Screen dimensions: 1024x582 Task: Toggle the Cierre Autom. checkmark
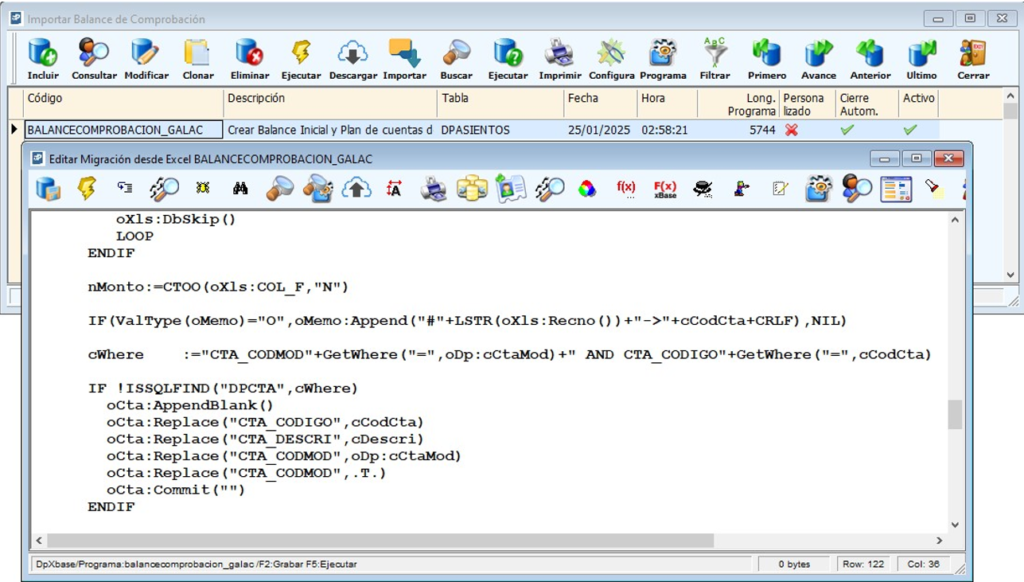(847, 130)
